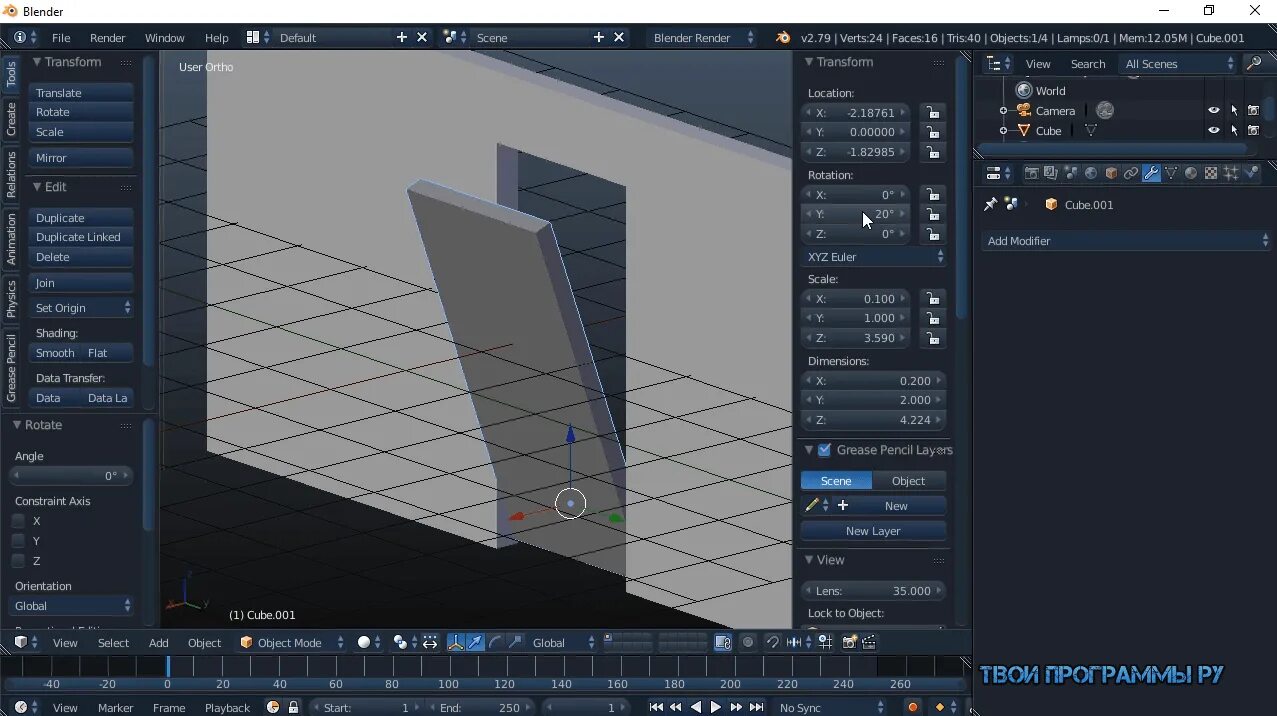Image resolution: width=1277 pixels, height=716 pixels.
Task: Click the Y rotation 20° slider field
Action: [856, 214]
